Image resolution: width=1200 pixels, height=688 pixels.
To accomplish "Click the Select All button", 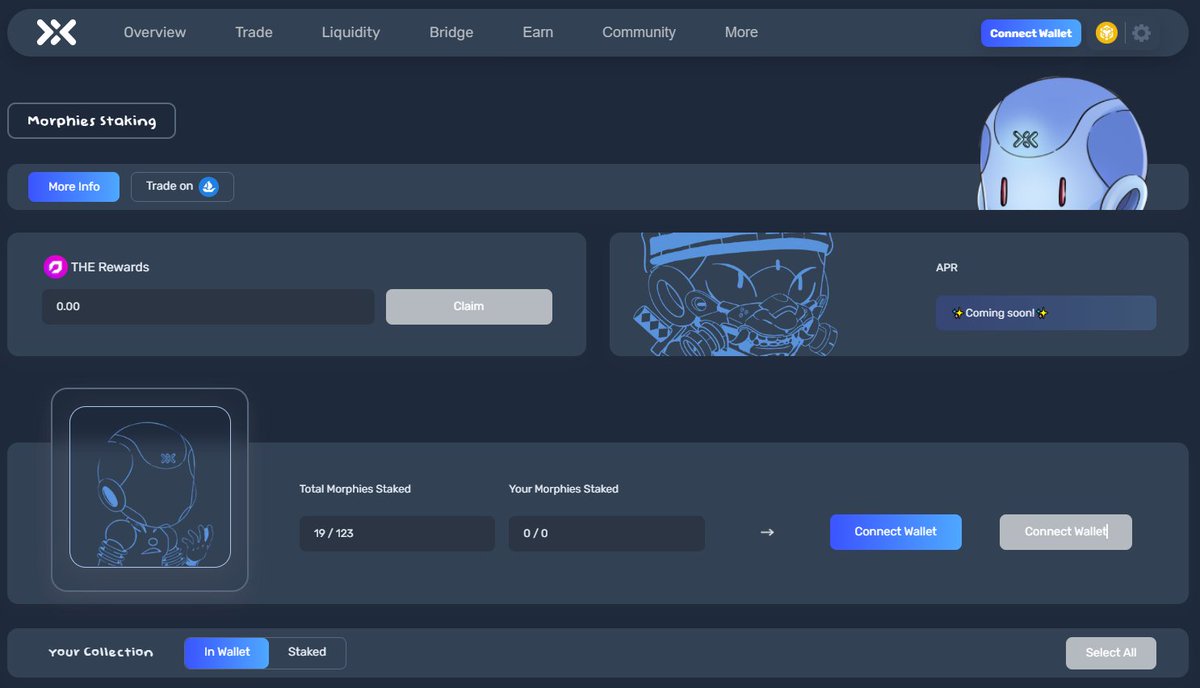I will (x=1111, y=653).
